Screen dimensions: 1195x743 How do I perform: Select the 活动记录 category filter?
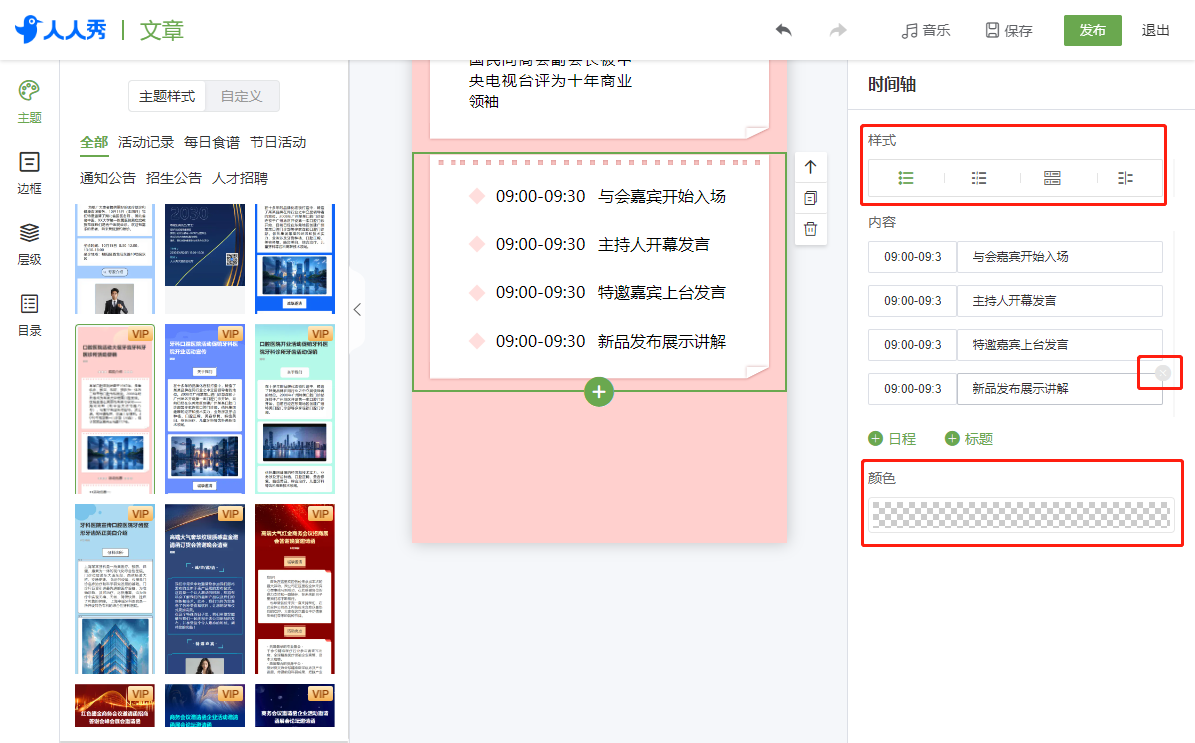[x=146, y=143]
